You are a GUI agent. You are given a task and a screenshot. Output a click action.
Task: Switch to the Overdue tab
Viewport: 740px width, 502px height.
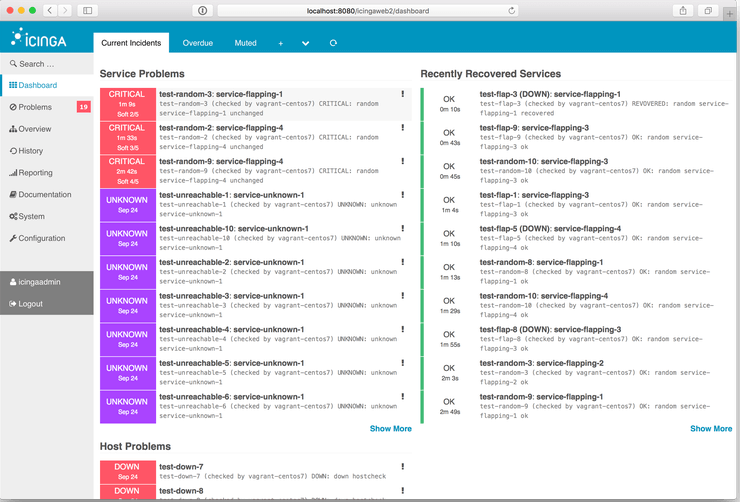(198, 43)
